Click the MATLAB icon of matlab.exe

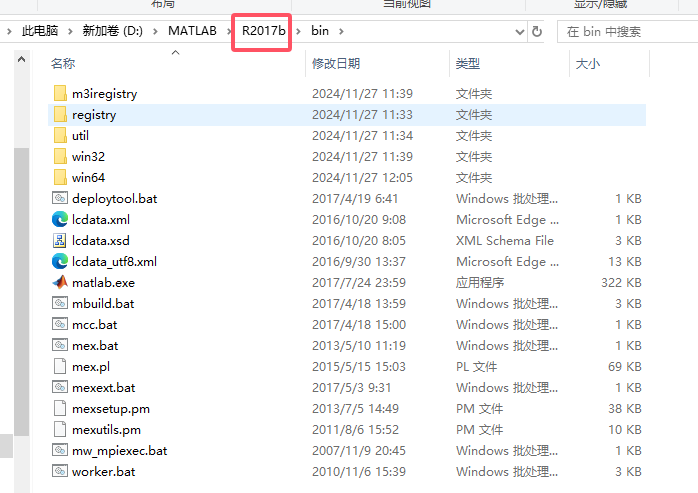click(x=60, y=282)
